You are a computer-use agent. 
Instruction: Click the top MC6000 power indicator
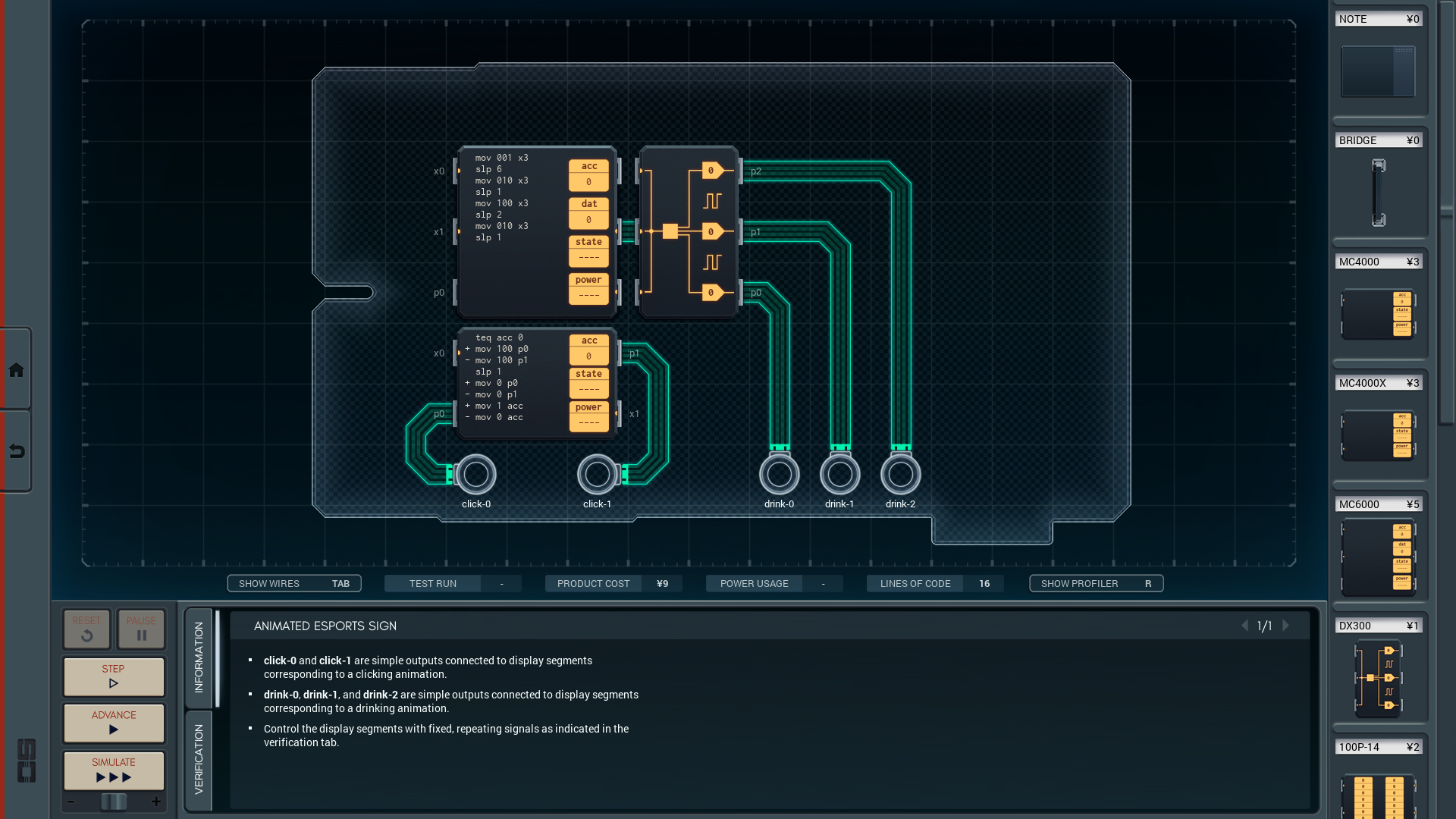click(589, 288)
